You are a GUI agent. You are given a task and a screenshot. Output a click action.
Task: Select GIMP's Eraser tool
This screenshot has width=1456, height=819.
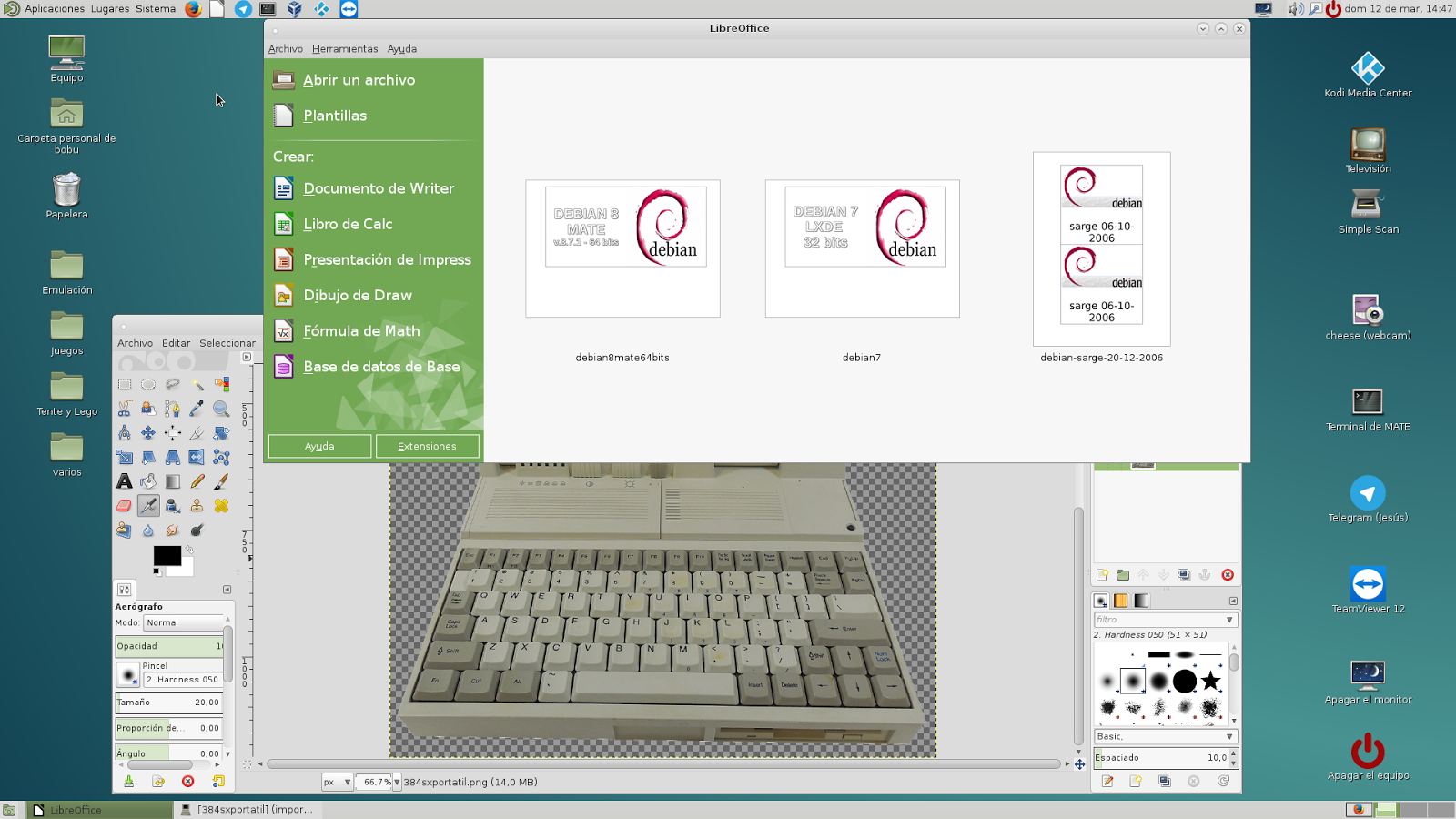[x=125, y=506]
